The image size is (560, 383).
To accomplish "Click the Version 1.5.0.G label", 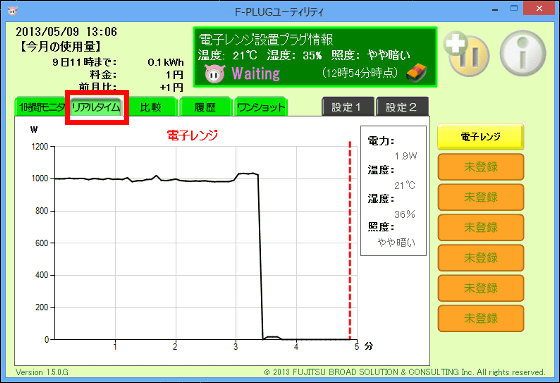I will click(x=42, y=372).
